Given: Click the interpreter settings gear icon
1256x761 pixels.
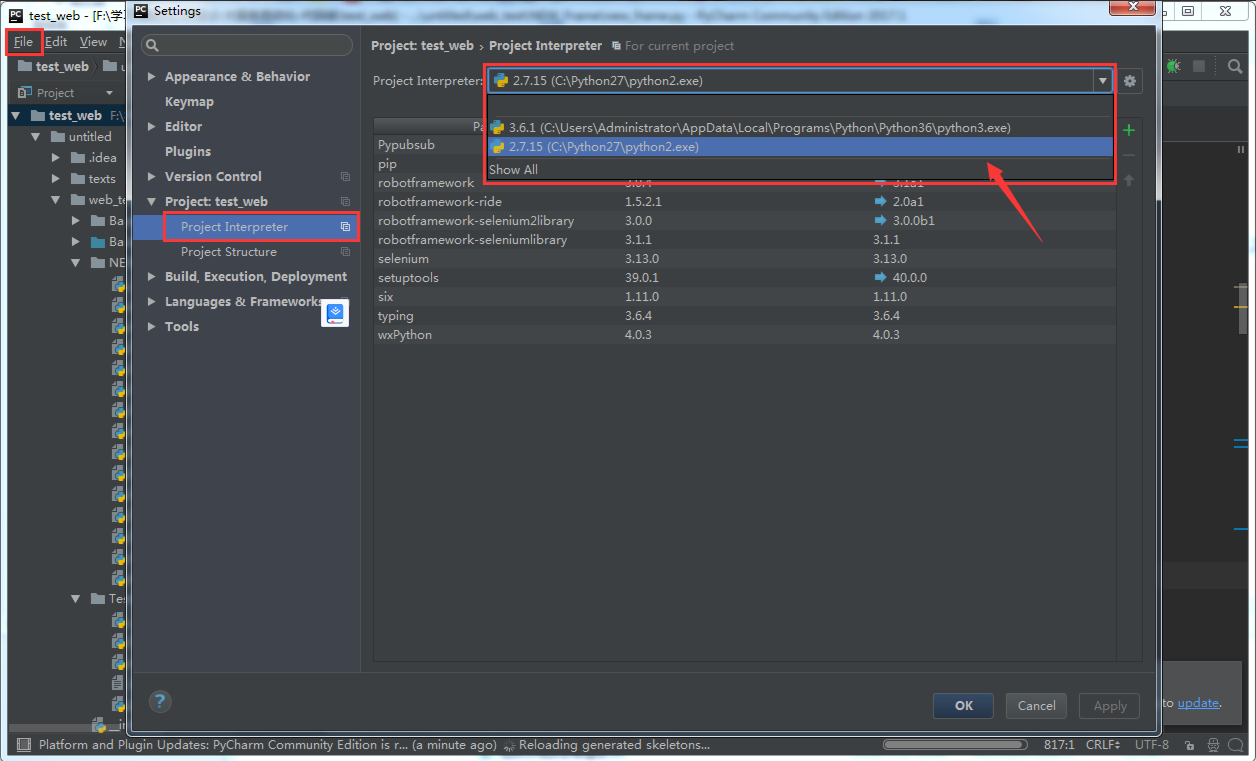Looking at the screenshot, I should click(x=1130, y=81).
